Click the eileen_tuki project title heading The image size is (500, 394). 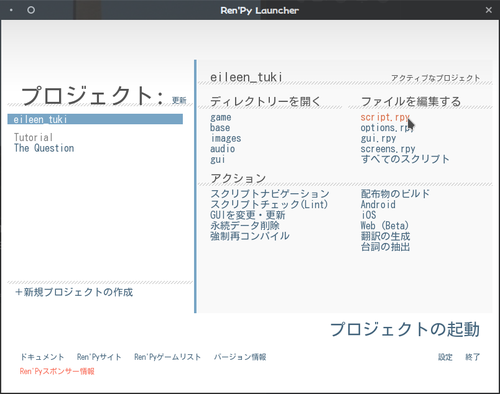[x=246, y=77]
